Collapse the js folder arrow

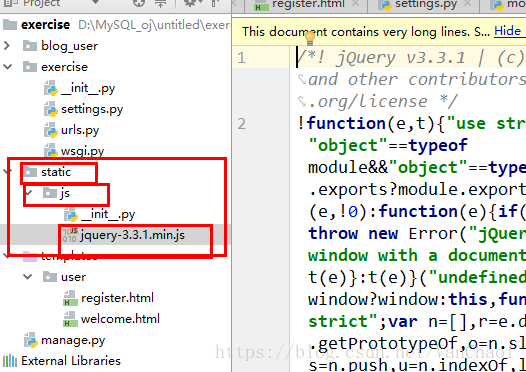click(x=29, y=193)
